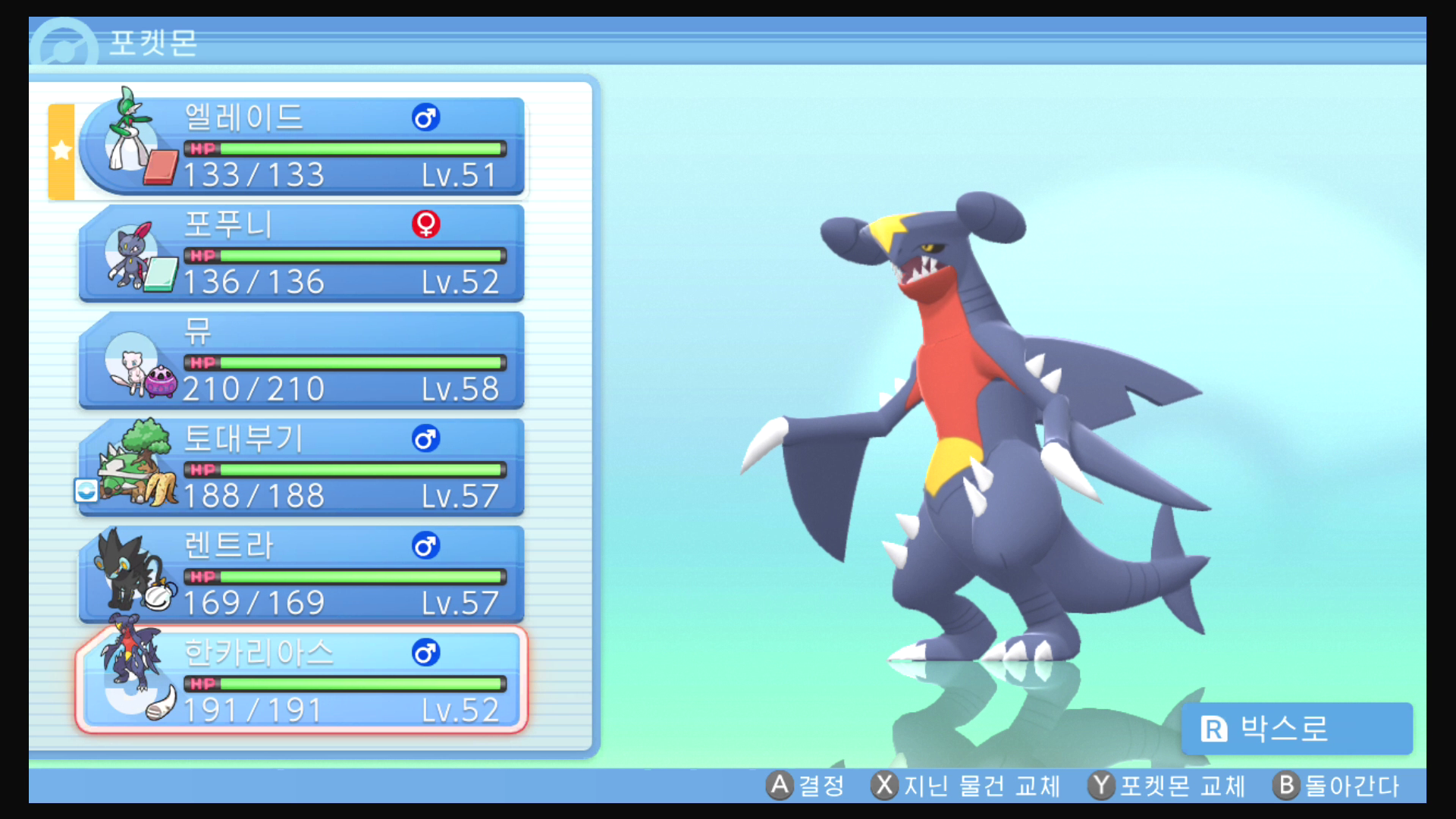Click the male gender icon for 엘레이드
Image resolution: width=1456 pixels, height=819 pixels.
pos(425,118)
